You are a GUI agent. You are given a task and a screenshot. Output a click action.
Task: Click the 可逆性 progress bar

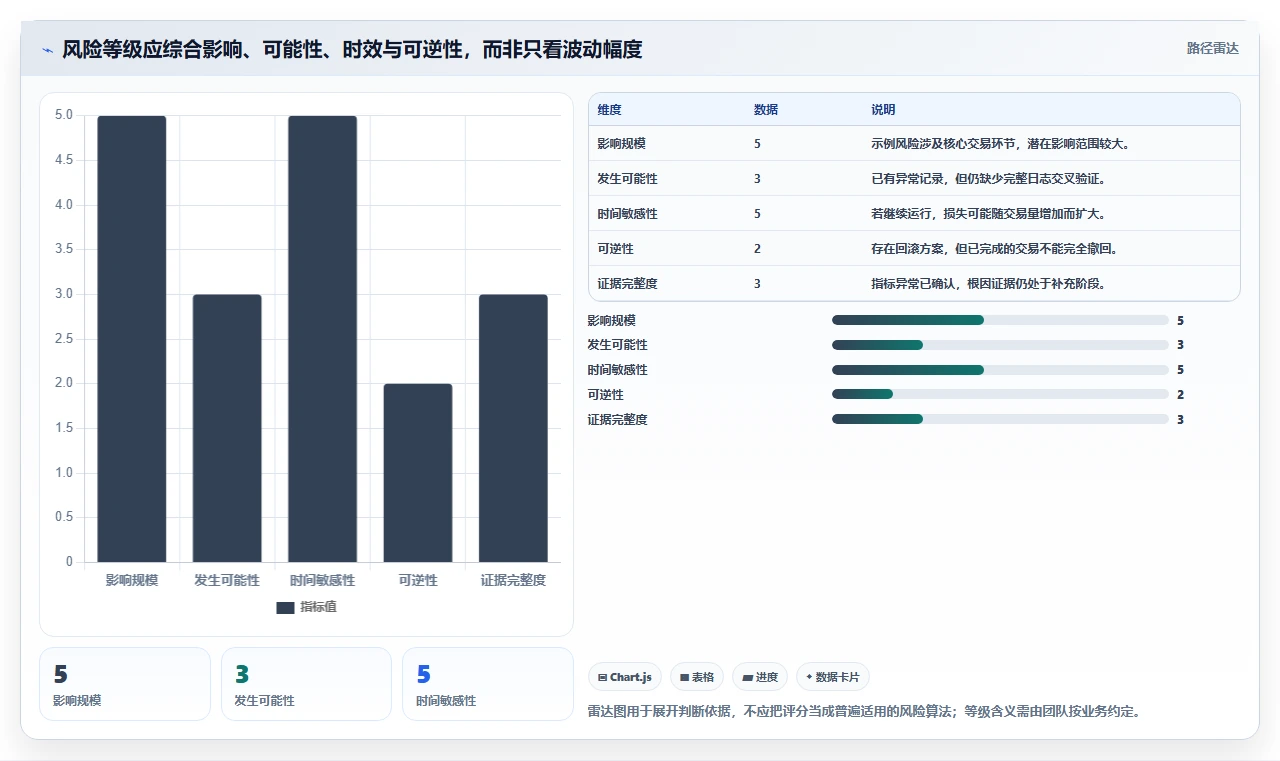[1000, 395]
